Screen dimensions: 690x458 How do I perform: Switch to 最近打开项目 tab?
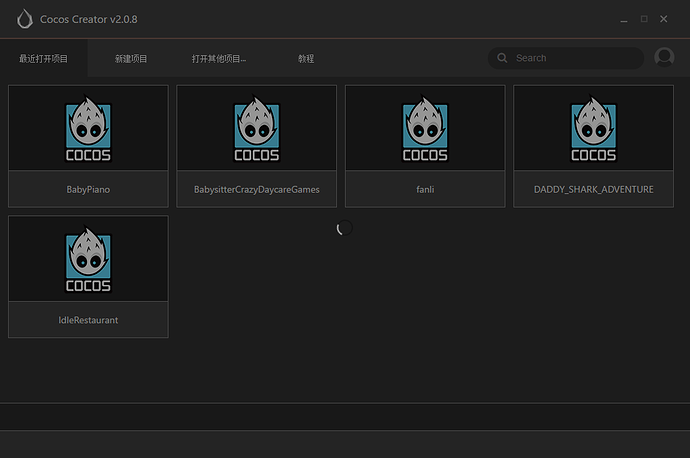click(x=44, y=59)
